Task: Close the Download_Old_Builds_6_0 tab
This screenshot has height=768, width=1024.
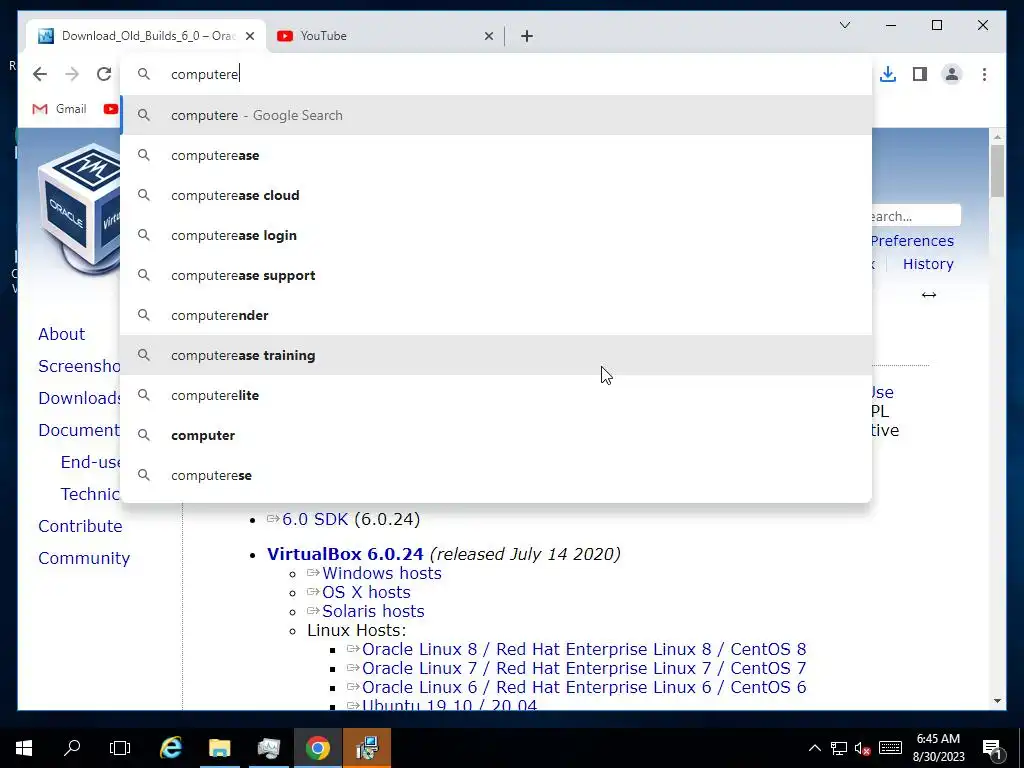Action: [249, 36]
